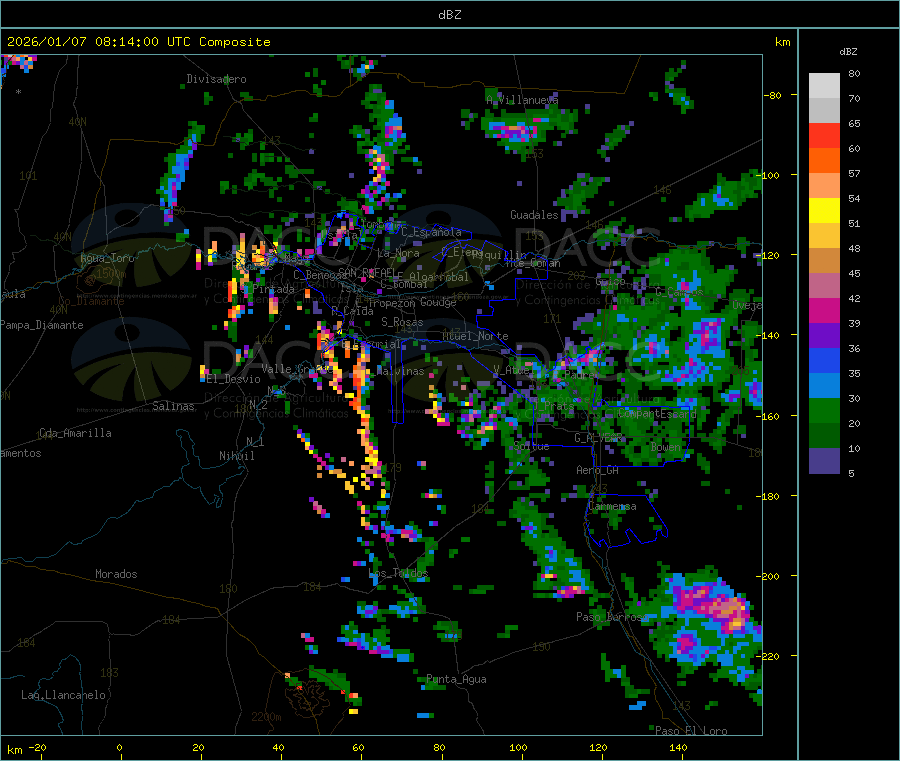Click the Carmensa map label
This screenshot has width=900, height=761.
[612, 506]
